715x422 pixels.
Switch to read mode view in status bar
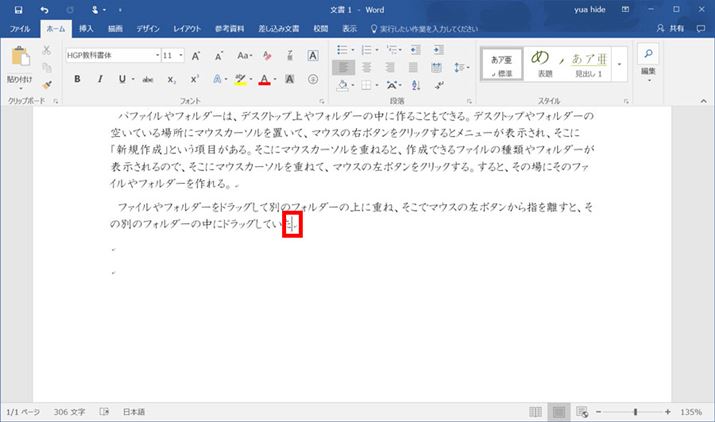[535, 412]
